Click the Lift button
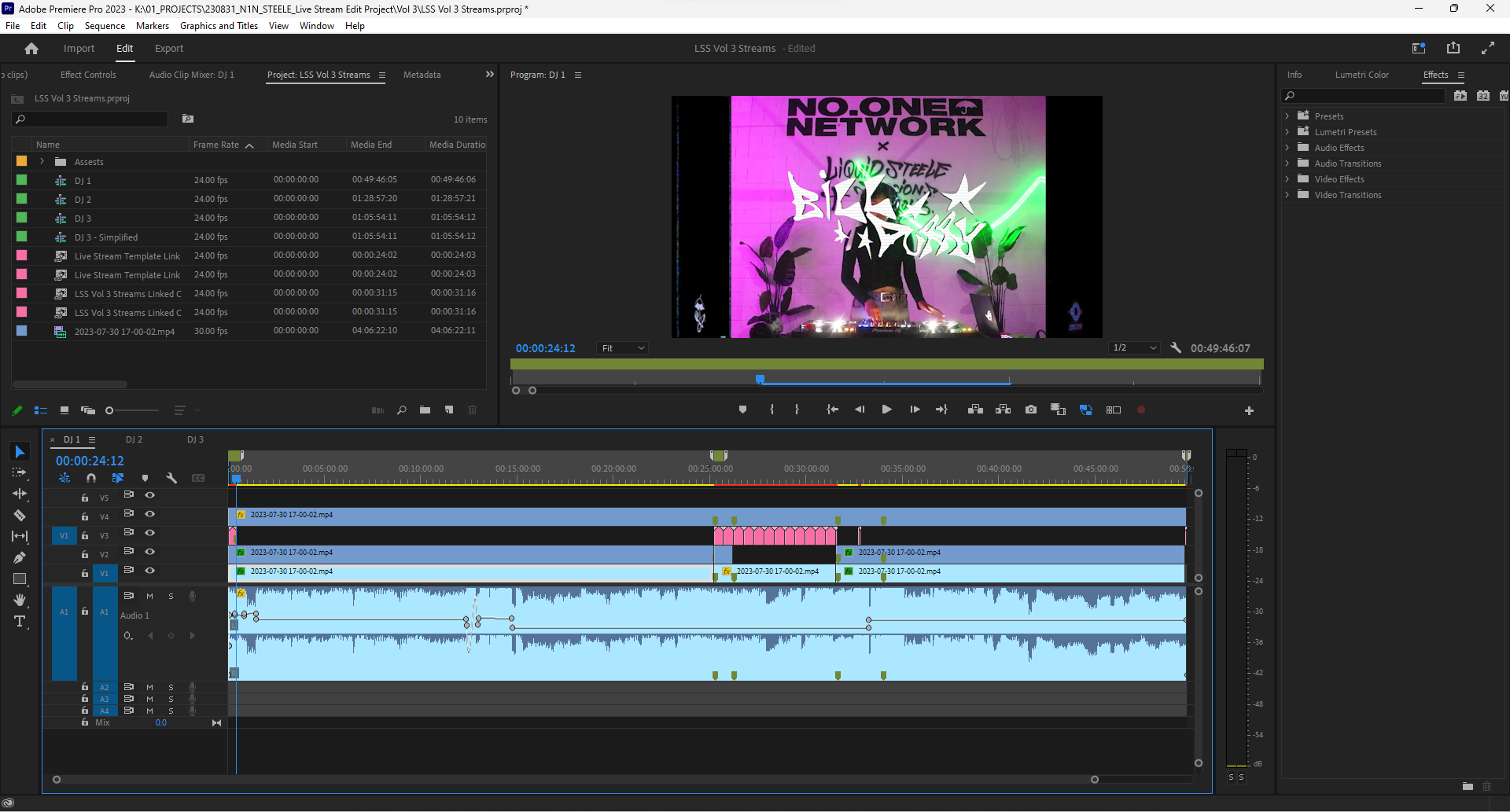Image resolution: width=1510 pixels, height=812 pixels. coord(975,410)
